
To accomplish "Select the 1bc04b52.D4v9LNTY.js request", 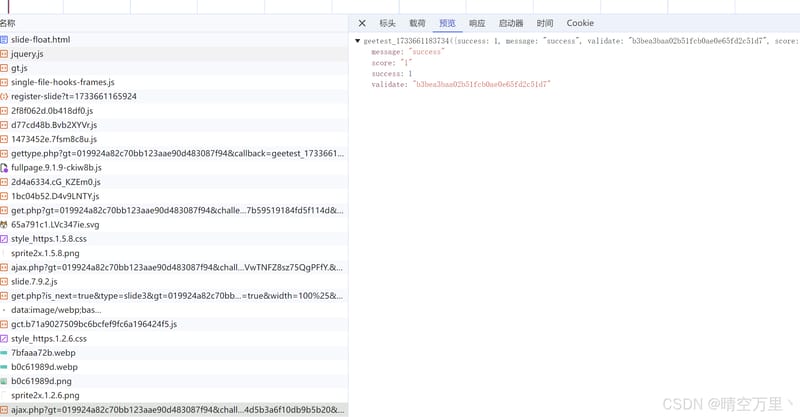I will 174,196.
